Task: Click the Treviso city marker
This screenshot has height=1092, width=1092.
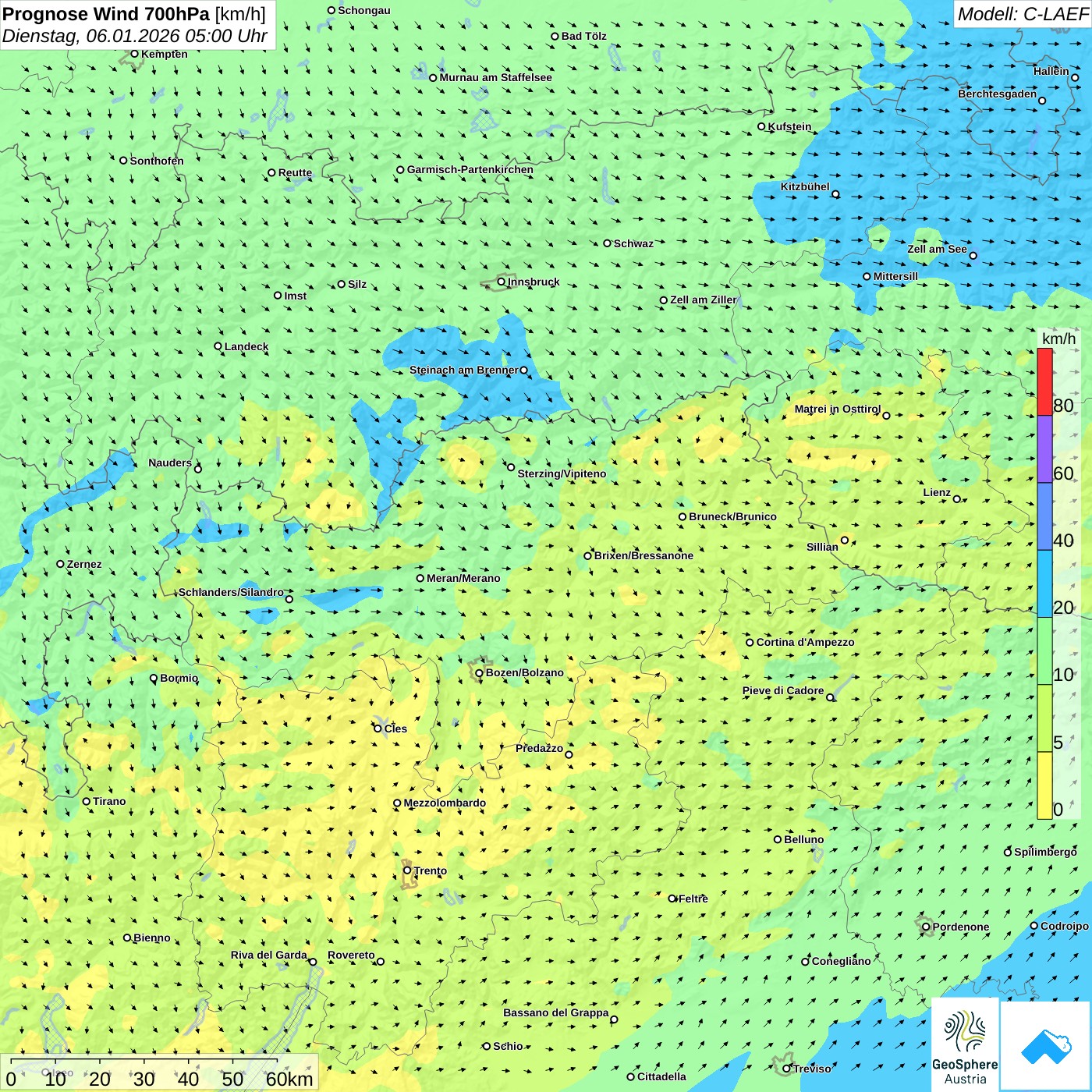Action: (786, 1069)
